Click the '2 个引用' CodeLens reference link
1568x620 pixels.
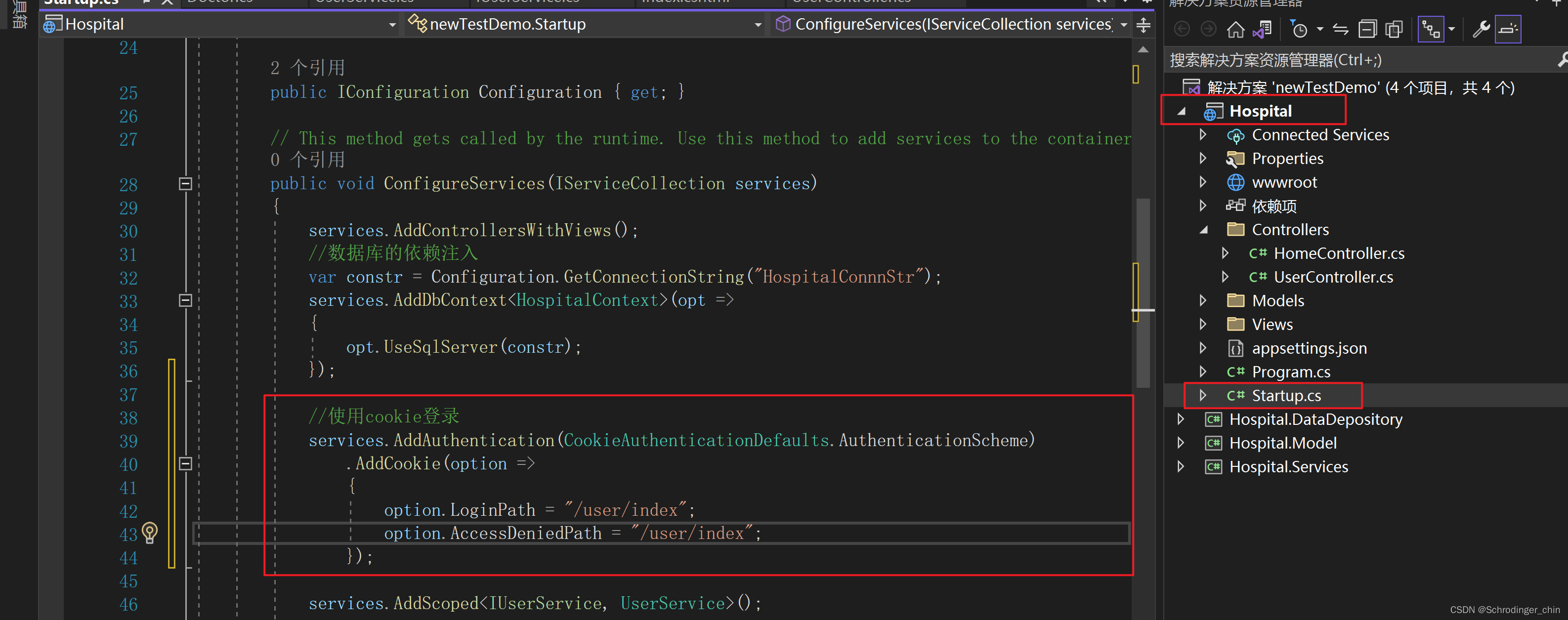tap(307, 67)
